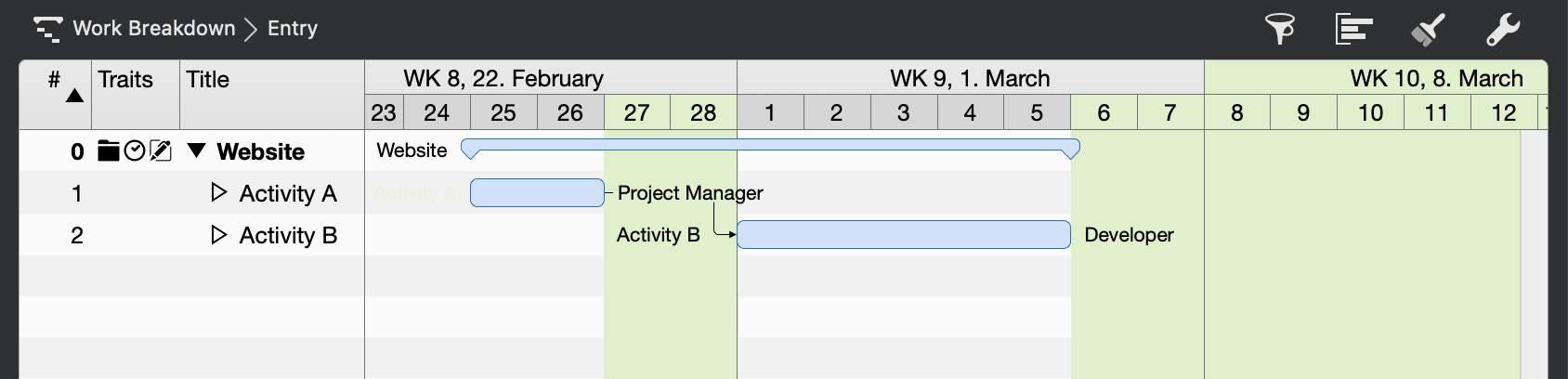Expand Activity A disclosure triangle

(219, 192)
